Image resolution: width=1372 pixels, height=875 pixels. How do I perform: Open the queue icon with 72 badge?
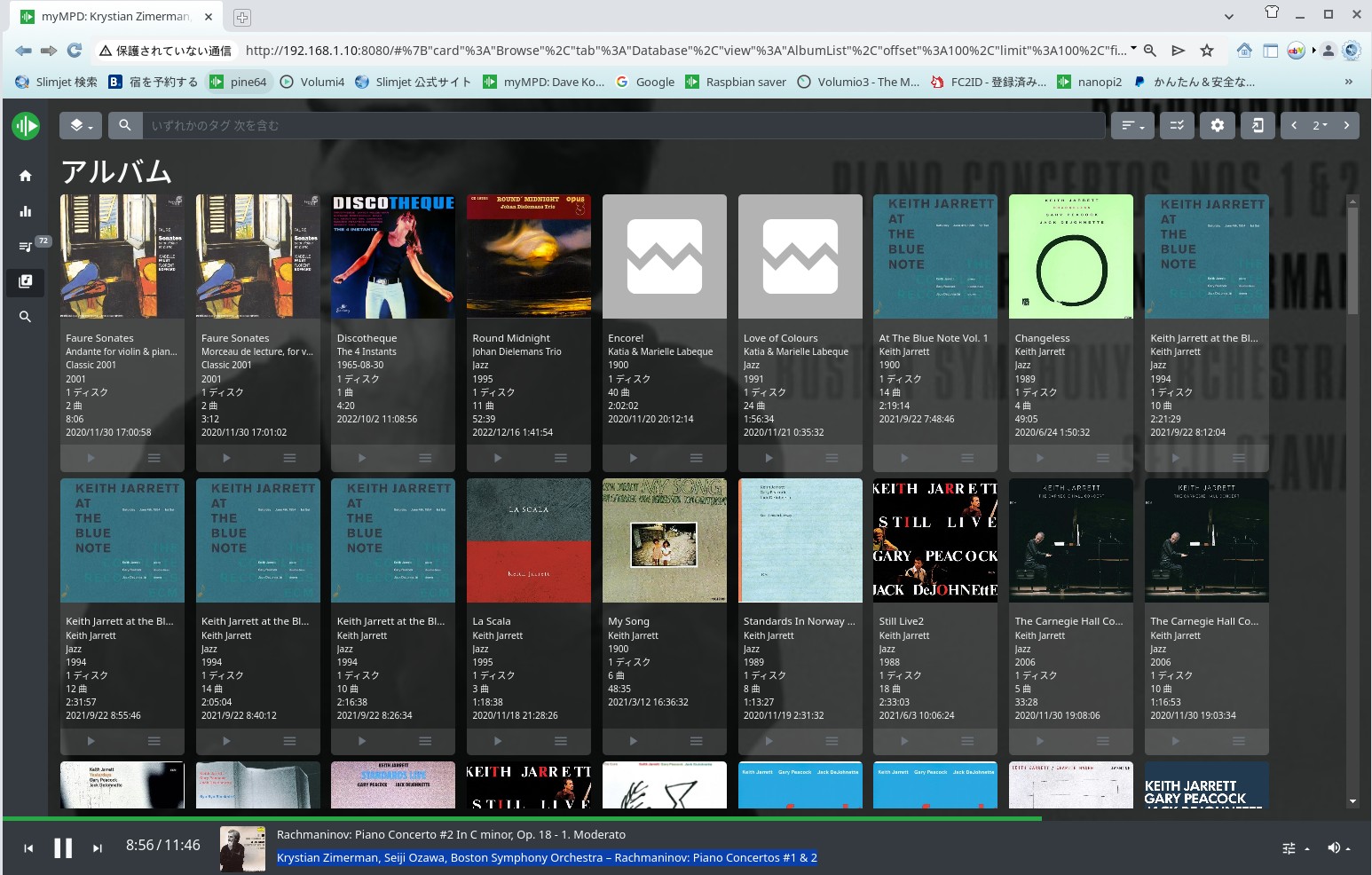point(26,247)
